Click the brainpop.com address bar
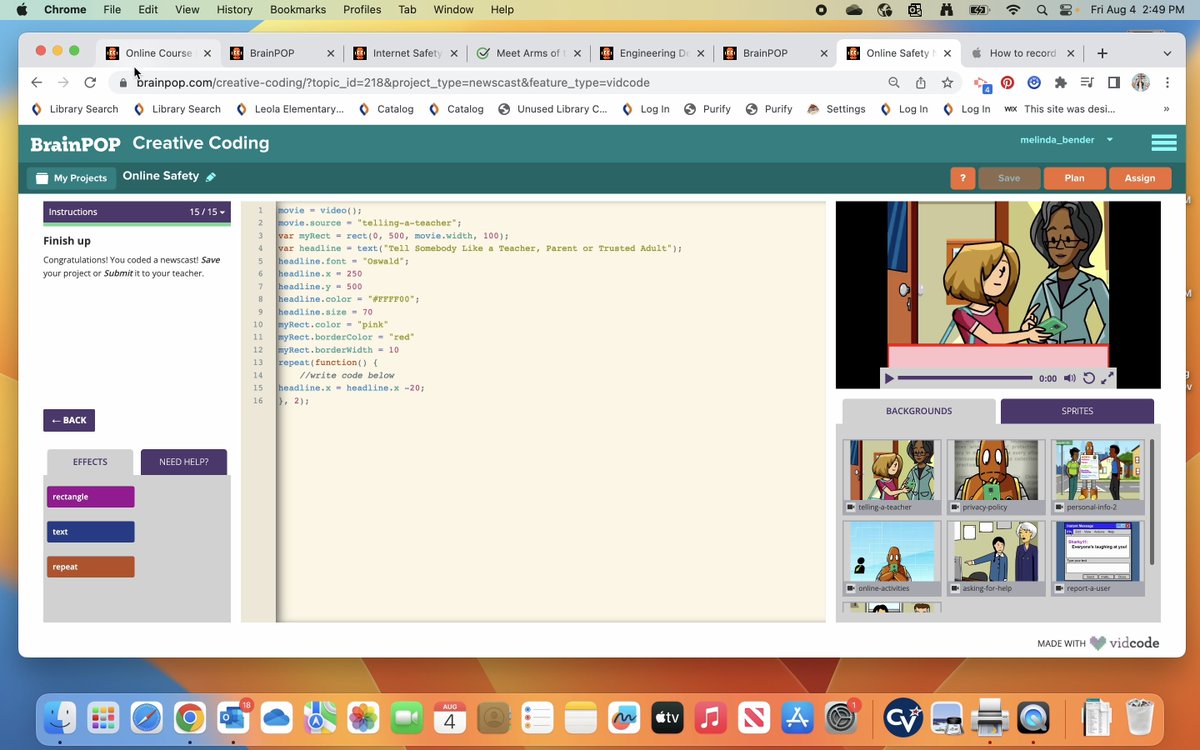 click(x=500, y=83)
